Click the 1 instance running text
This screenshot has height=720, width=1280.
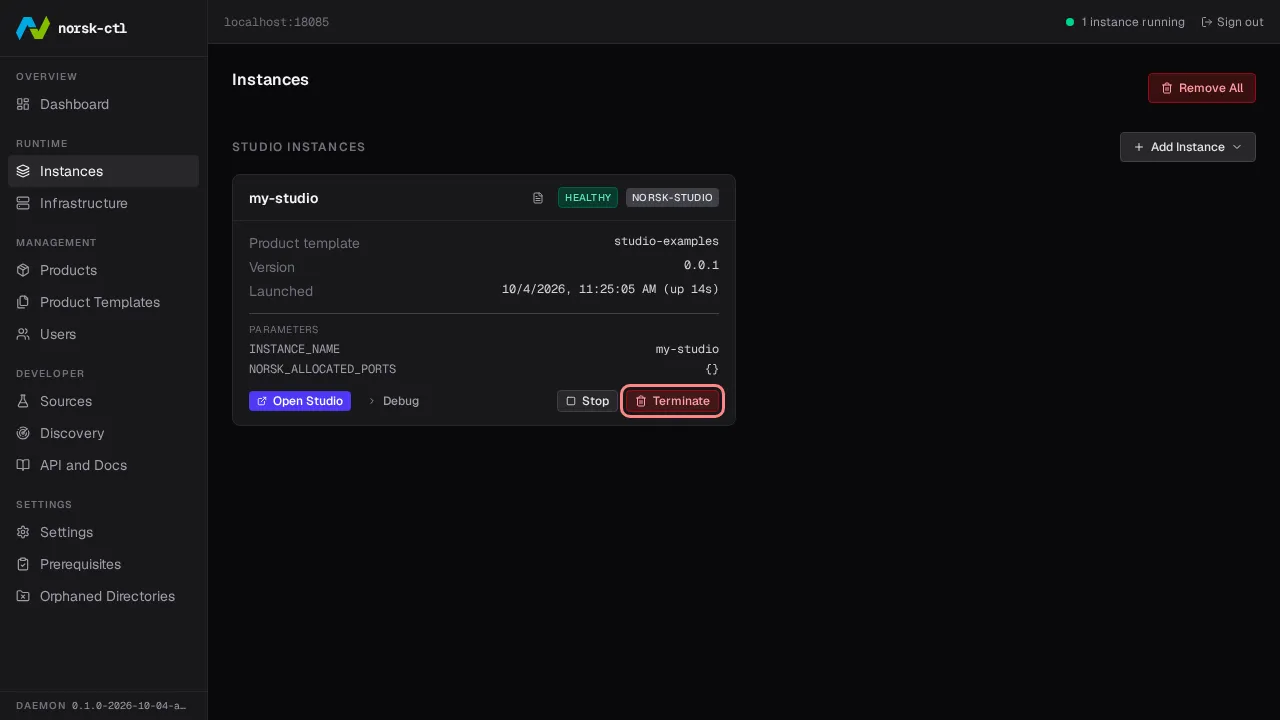[x=1133, y=22]
